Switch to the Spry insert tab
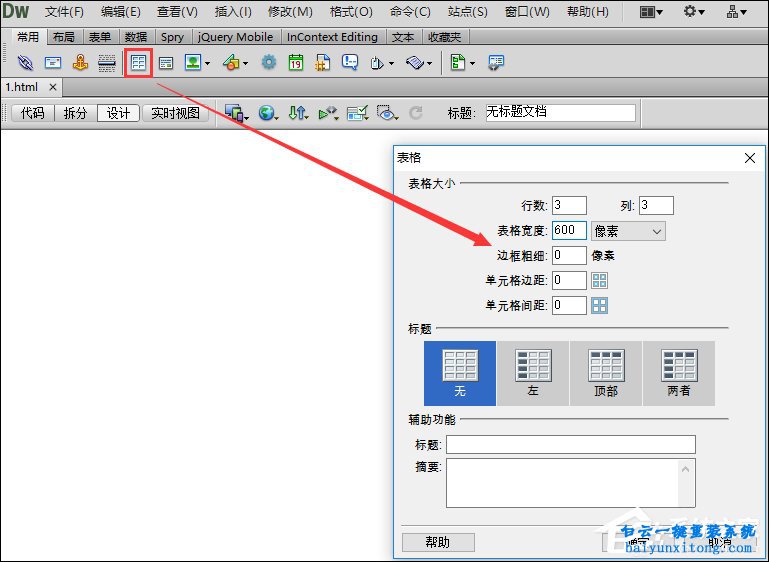The width and height of the screenshot is (769, 562). (172, 37)
